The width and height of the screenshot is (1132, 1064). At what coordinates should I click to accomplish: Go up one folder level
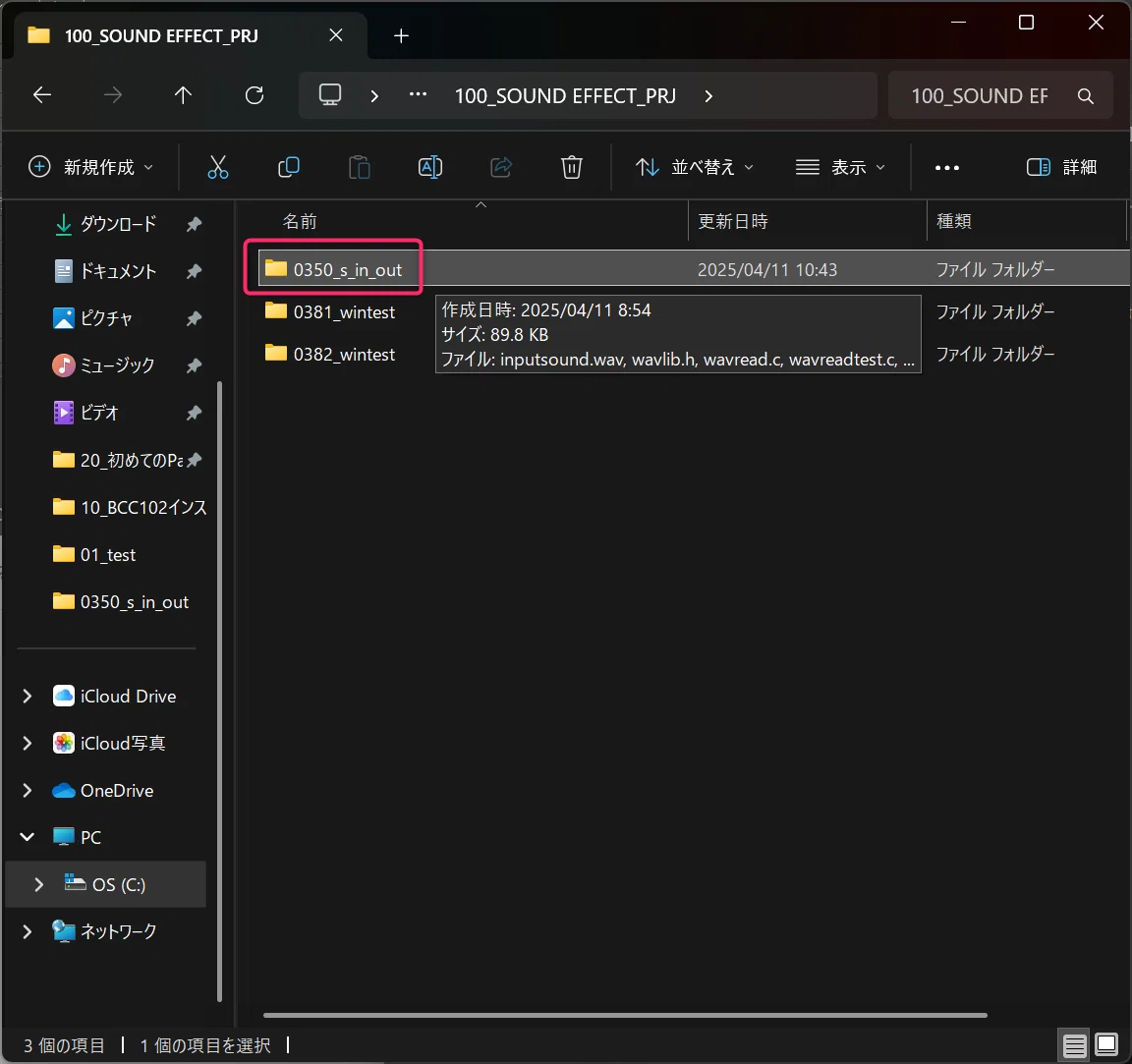pos(183,95)
